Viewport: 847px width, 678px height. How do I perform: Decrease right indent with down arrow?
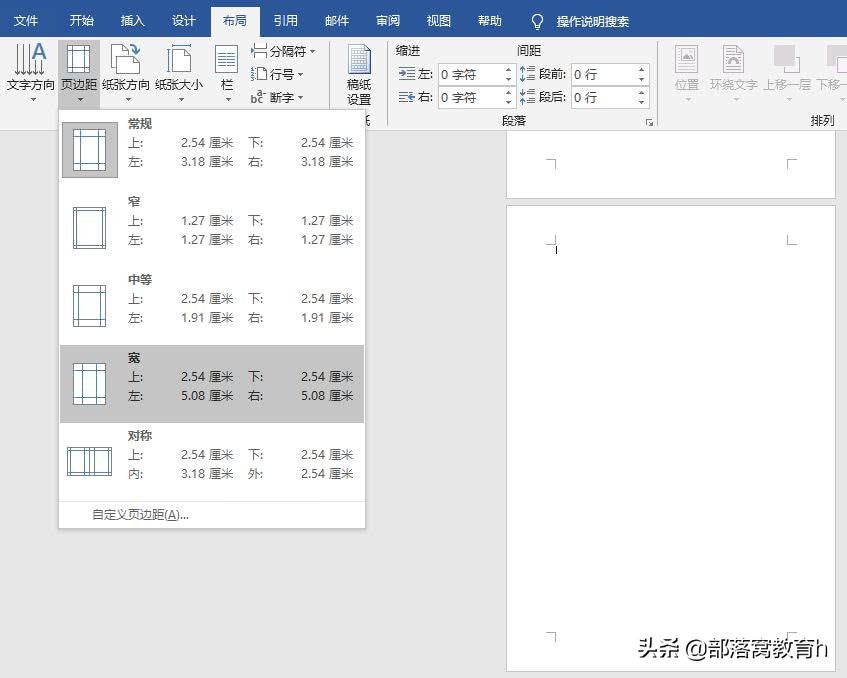(x=508, y=103)
